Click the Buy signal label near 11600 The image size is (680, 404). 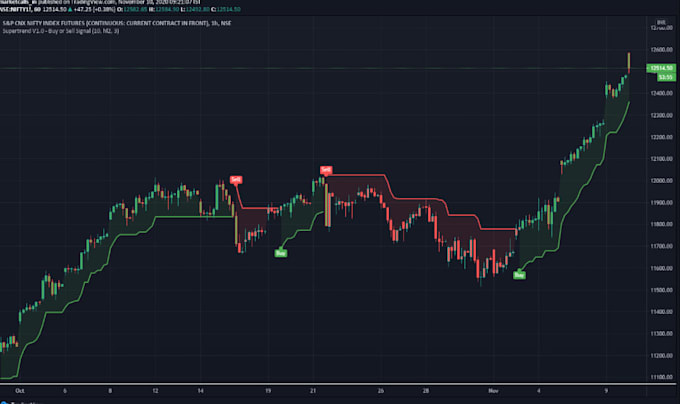(519, 275)
